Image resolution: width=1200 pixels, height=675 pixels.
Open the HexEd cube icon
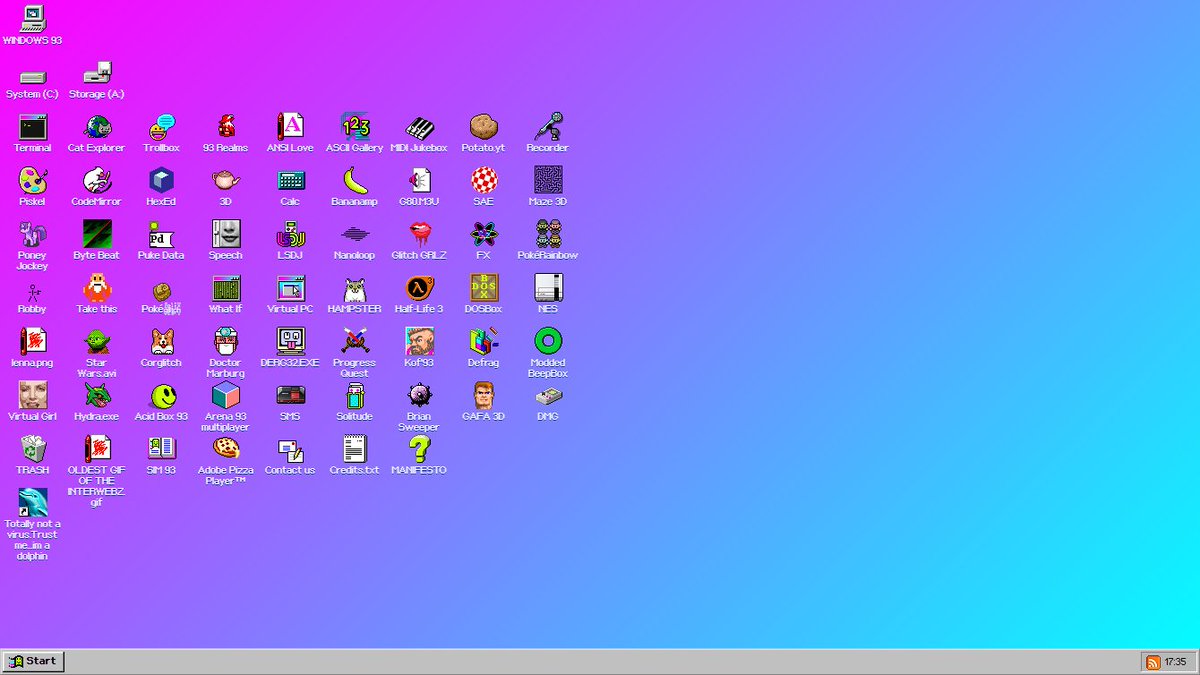click(161, 180)
